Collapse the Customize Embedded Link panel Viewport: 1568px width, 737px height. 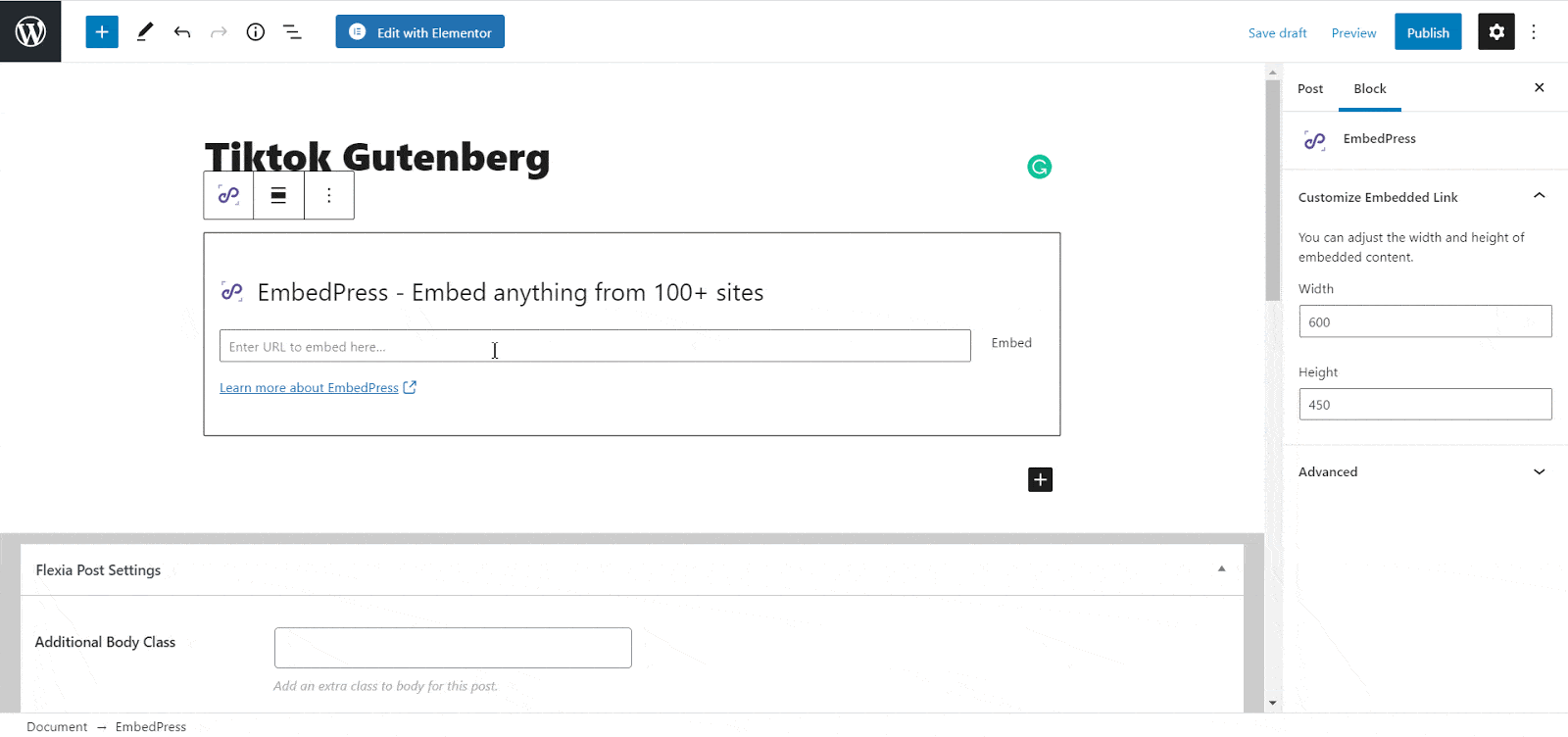coord(1540,196)
